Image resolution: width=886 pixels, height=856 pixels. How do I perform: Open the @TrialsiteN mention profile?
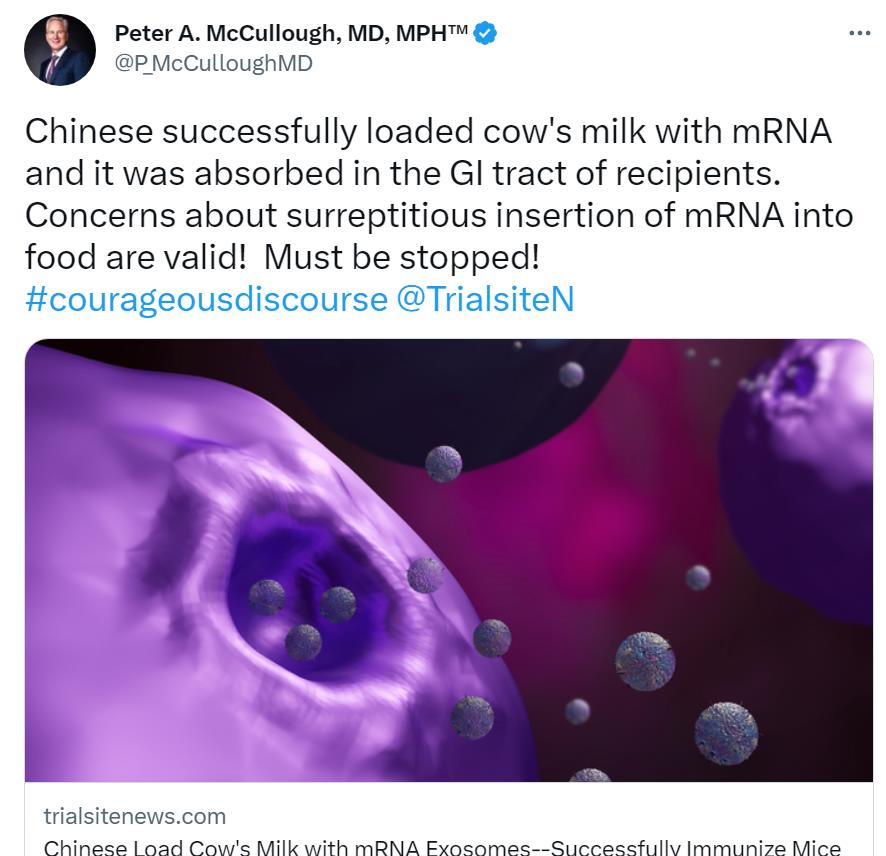point(485,299)
